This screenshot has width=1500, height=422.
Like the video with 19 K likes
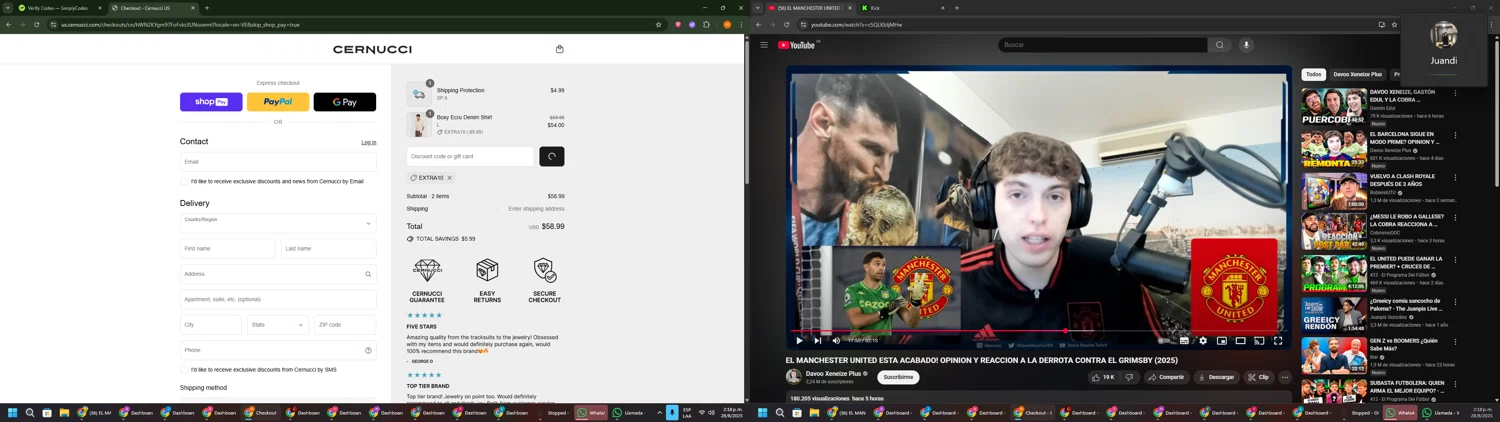[1105, 377]
